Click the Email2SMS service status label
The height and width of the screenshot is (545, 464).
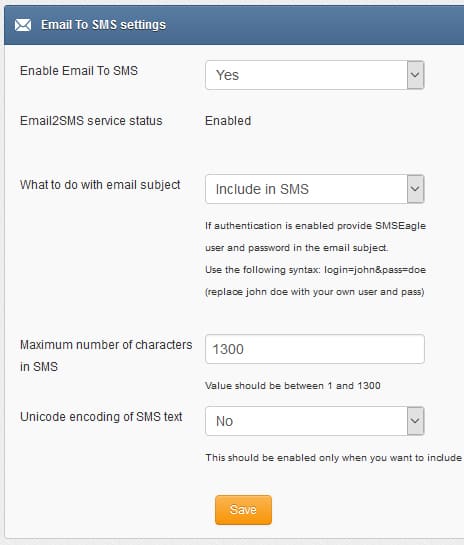(91, 121)
